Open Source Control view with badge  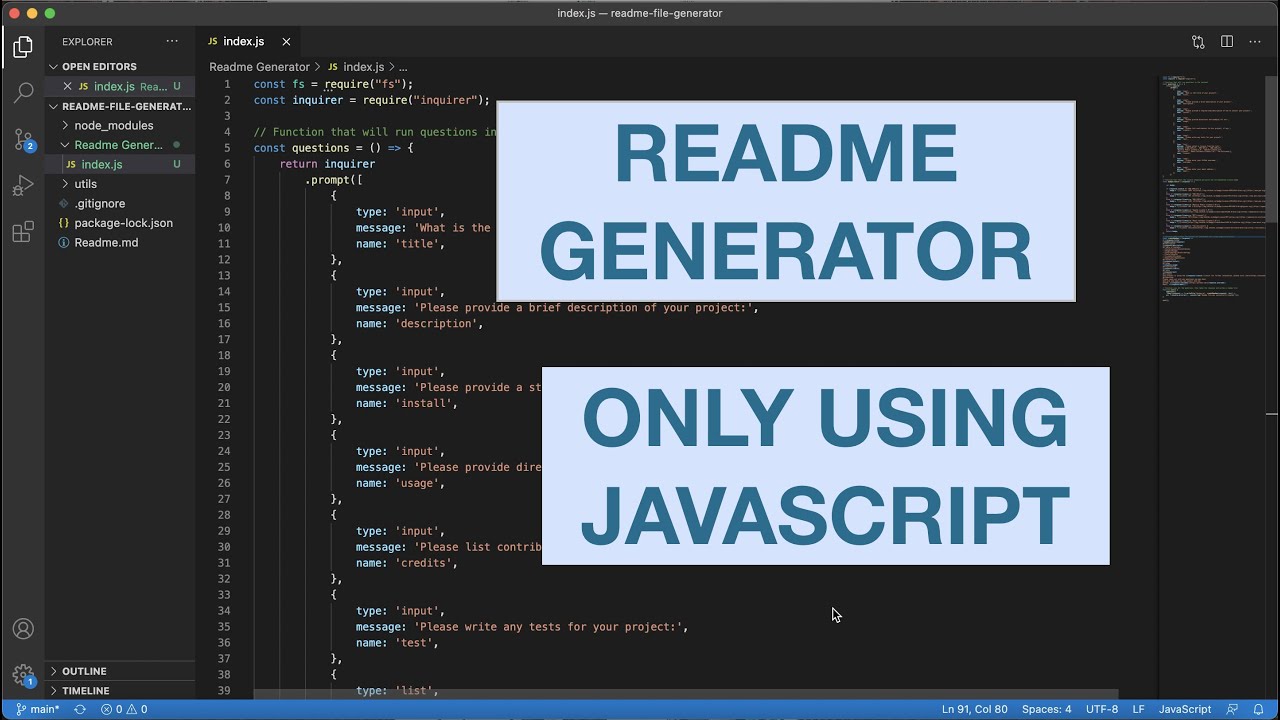pos(23,140)
